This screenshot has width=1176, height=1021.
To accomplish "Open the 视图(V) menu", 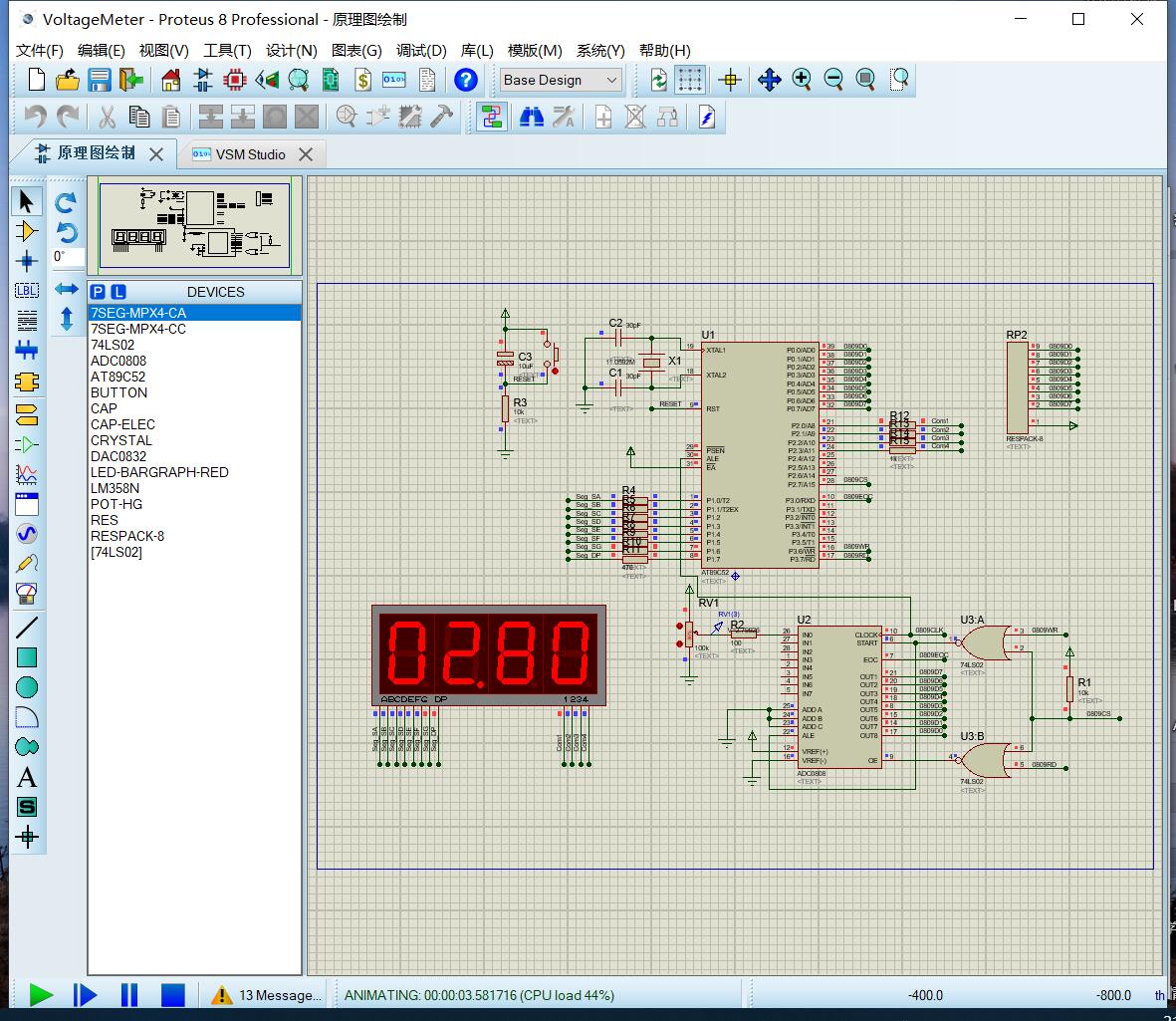I will click(x=163, y=50).
